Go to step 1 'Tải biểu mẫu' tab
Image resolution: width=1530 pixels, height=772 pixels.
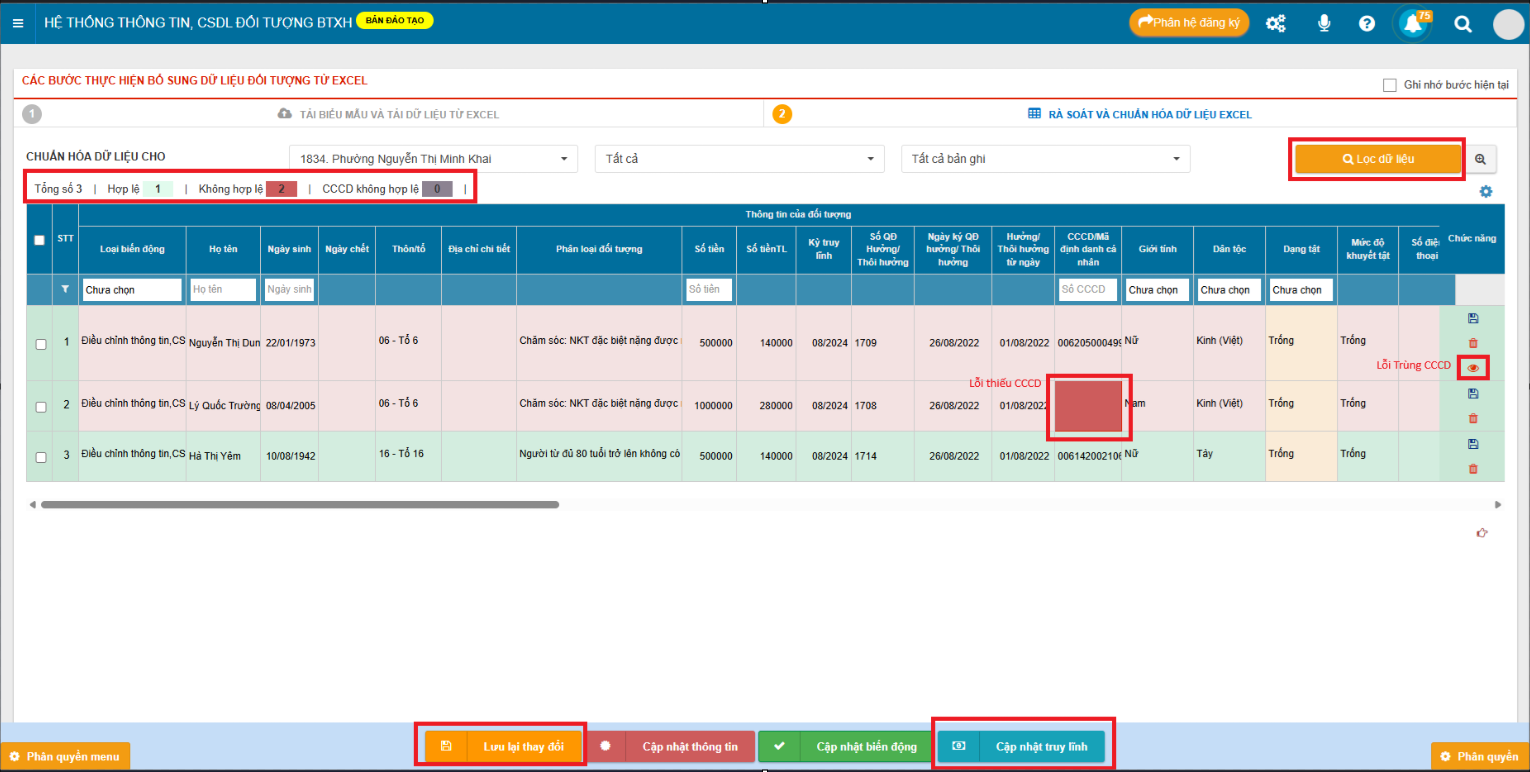point(390,114)
